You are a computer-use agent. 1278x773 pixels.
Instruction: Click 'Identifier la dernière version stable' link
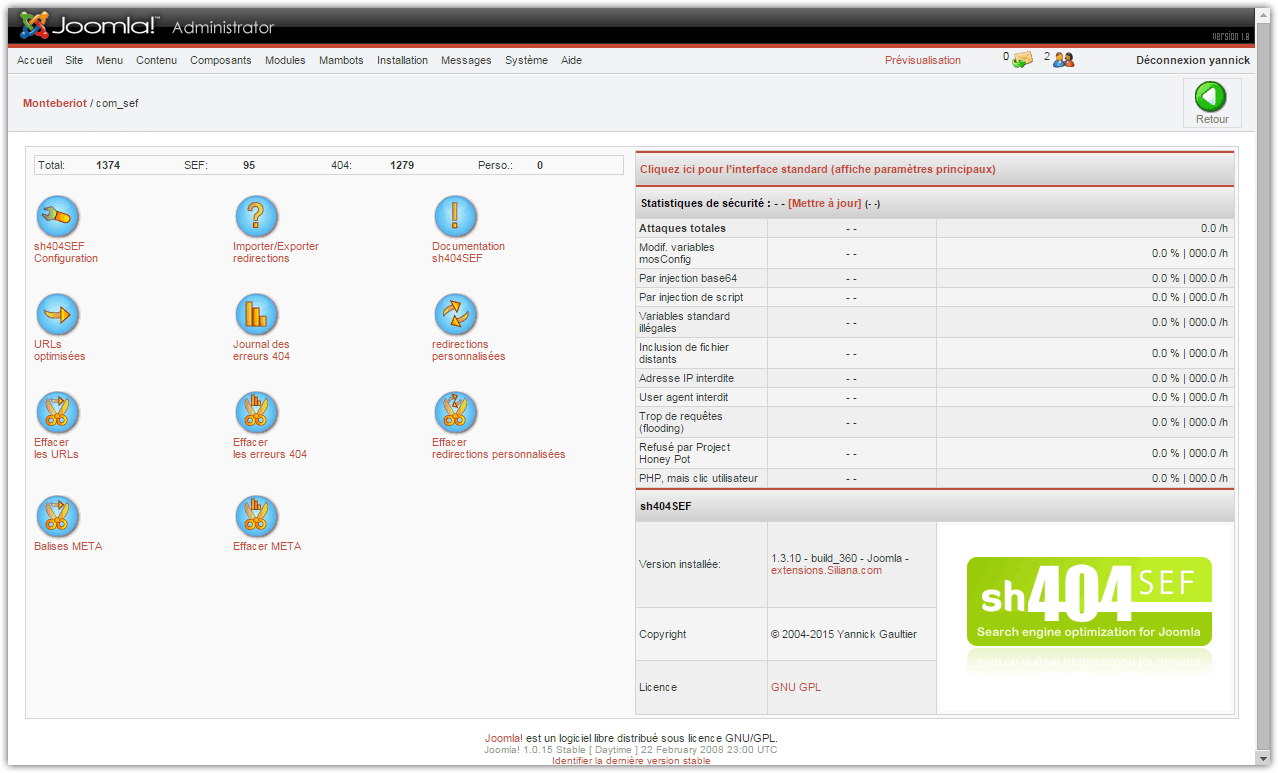pyautogui.click(x=631, y=761)
